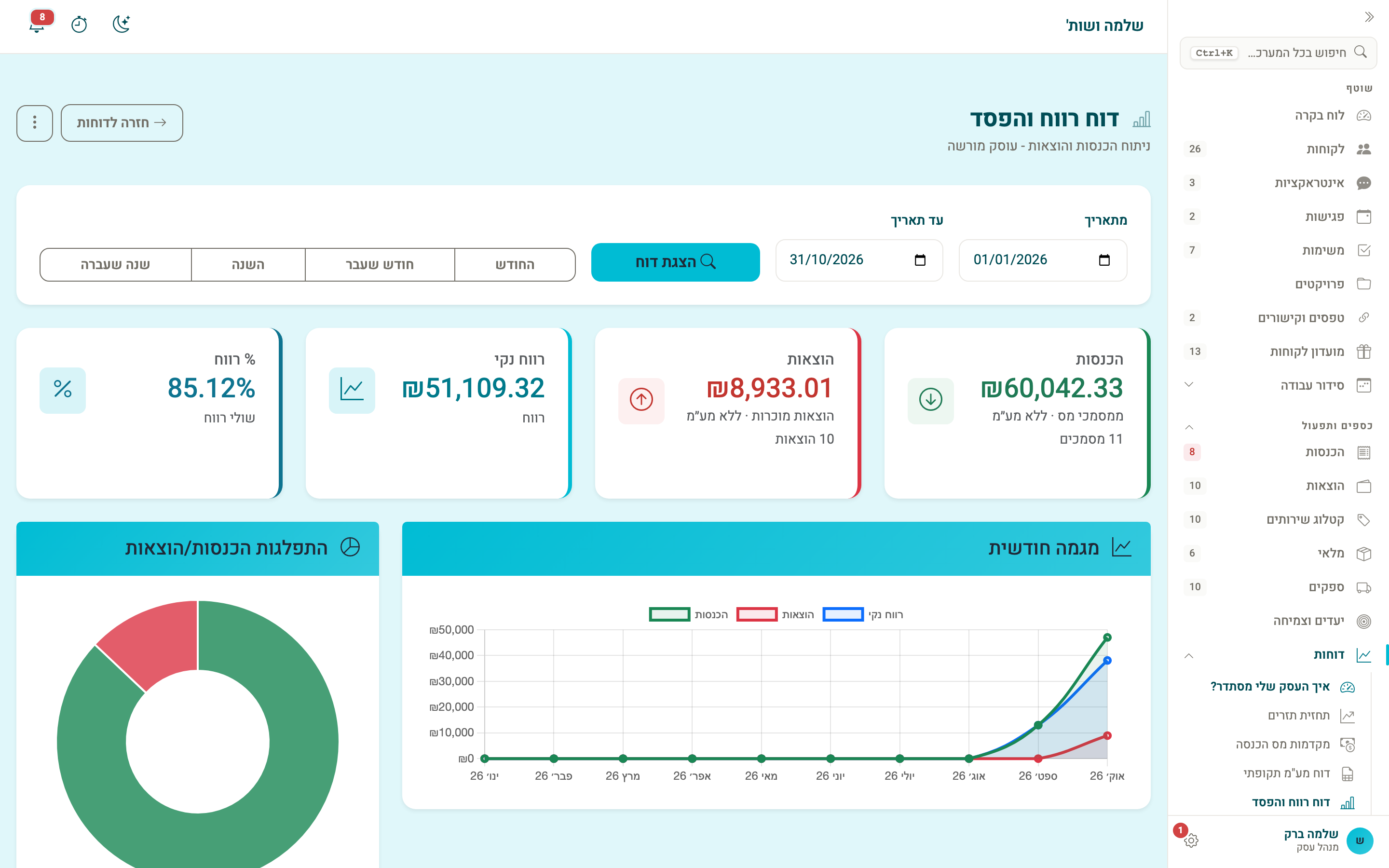Image resolution: width=1389 pixels, height=868 pixels.
Task: Click the מועדון לקוחות gift icon
Action: 1364,352
